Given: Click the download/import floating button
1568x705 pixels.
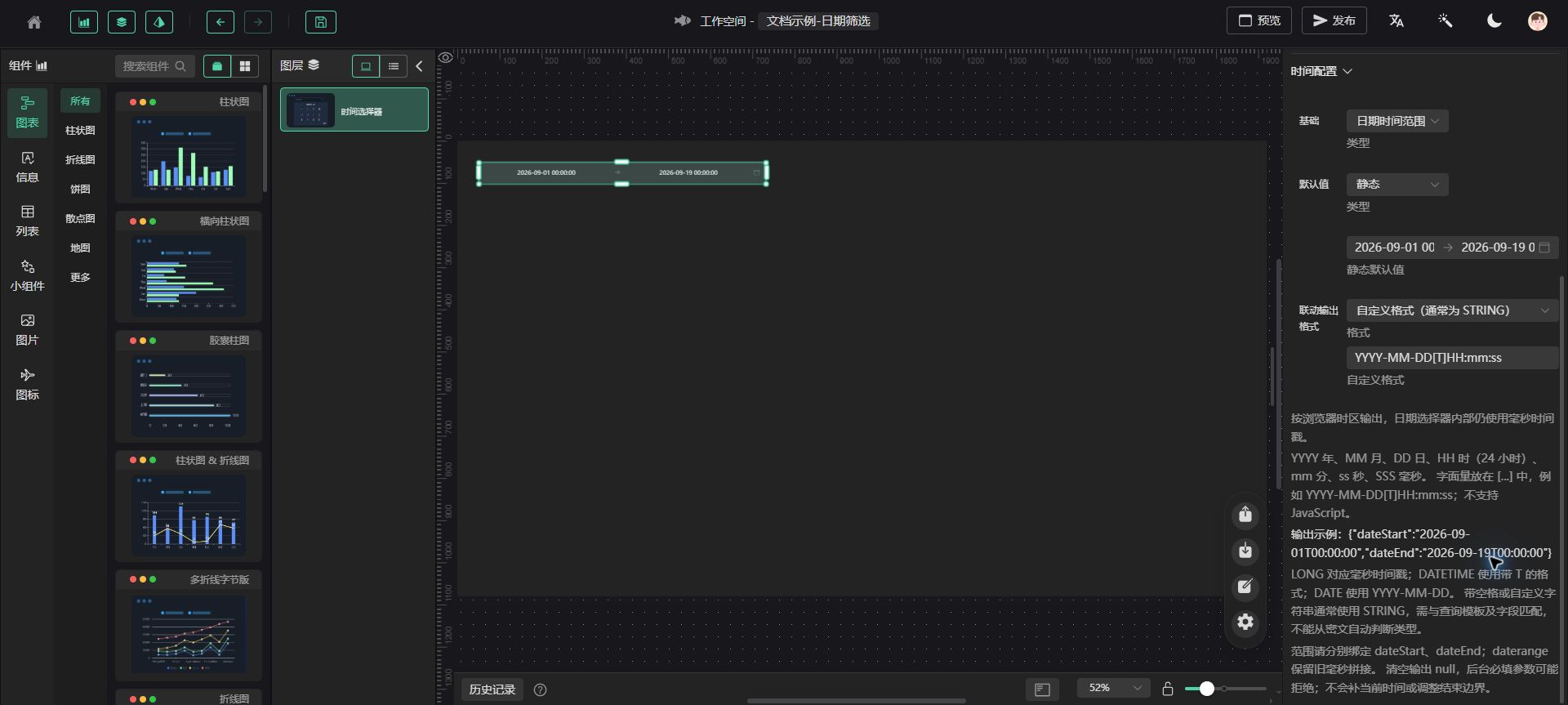Looking at the screenshot, I should pyautogui.click(x=1245, y=551).
